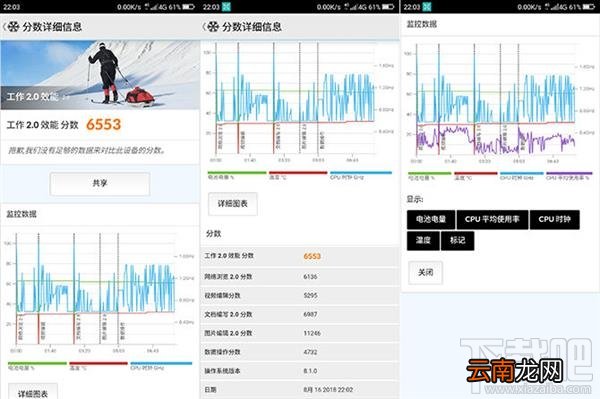Select 日期 row in score table
600x399 pixels.
[300, 390]
